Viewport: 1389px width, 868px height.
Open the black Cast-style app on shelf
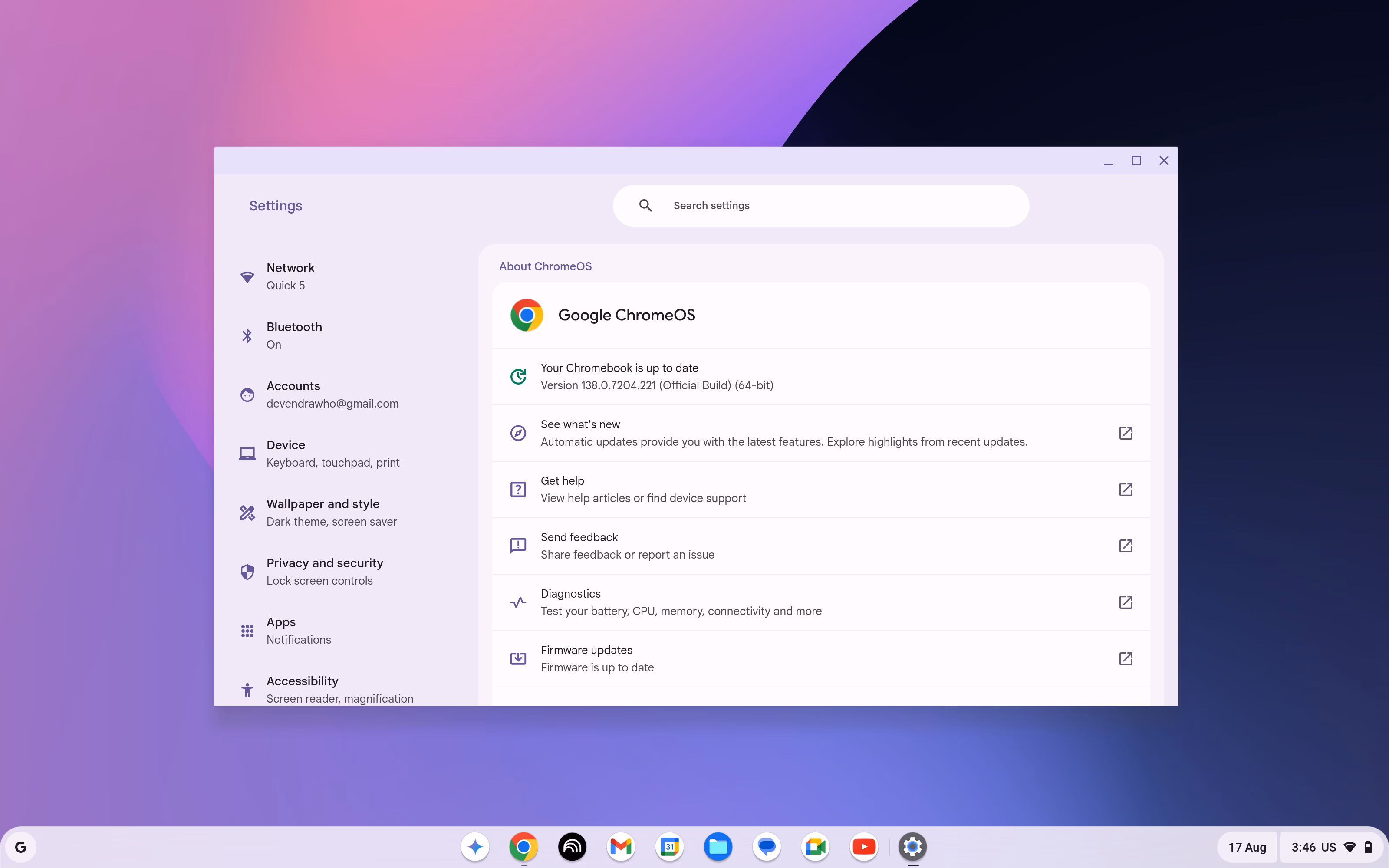pyautogui.click(x=572, y=847)
